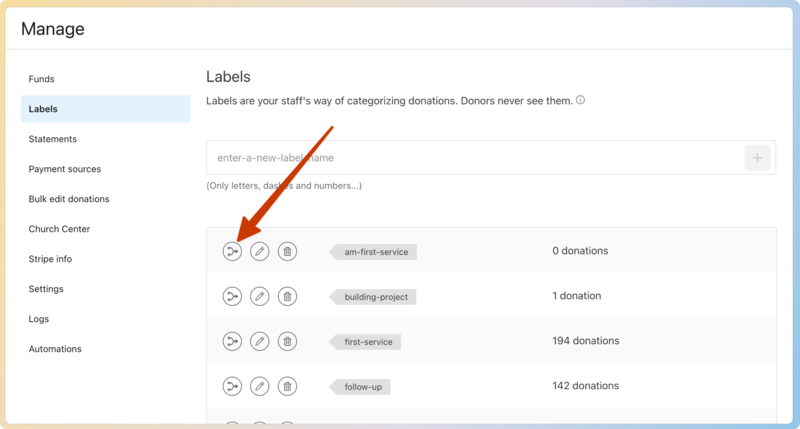Viewport: 800px width, 429px height.
Task: Go to Statements section
Action: click(53, 139)
